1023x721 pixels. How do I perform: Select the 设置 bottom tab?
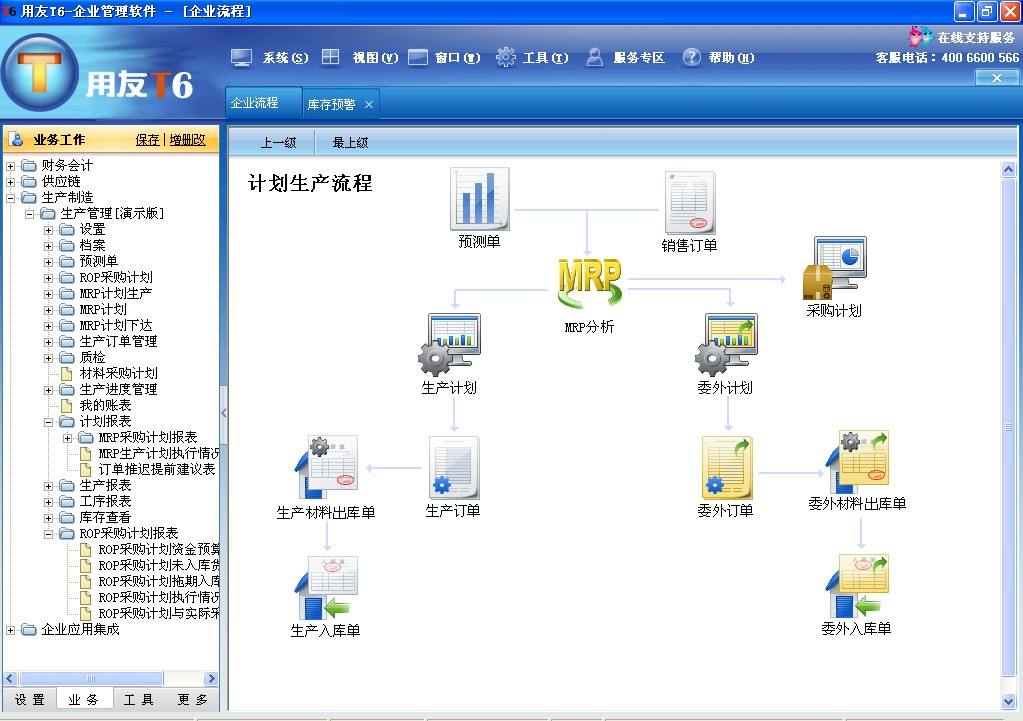(30, 699)
